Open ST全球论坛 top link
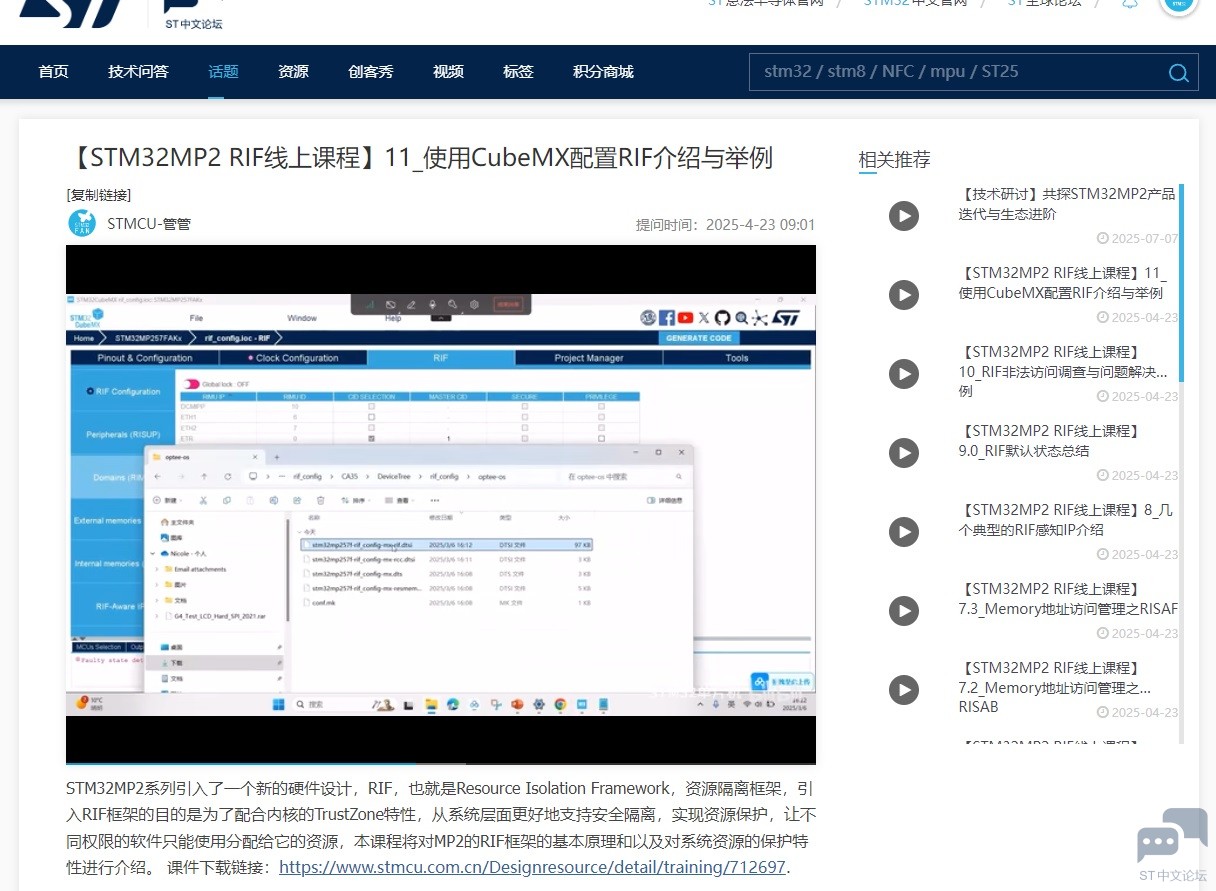 (1044, 3)
